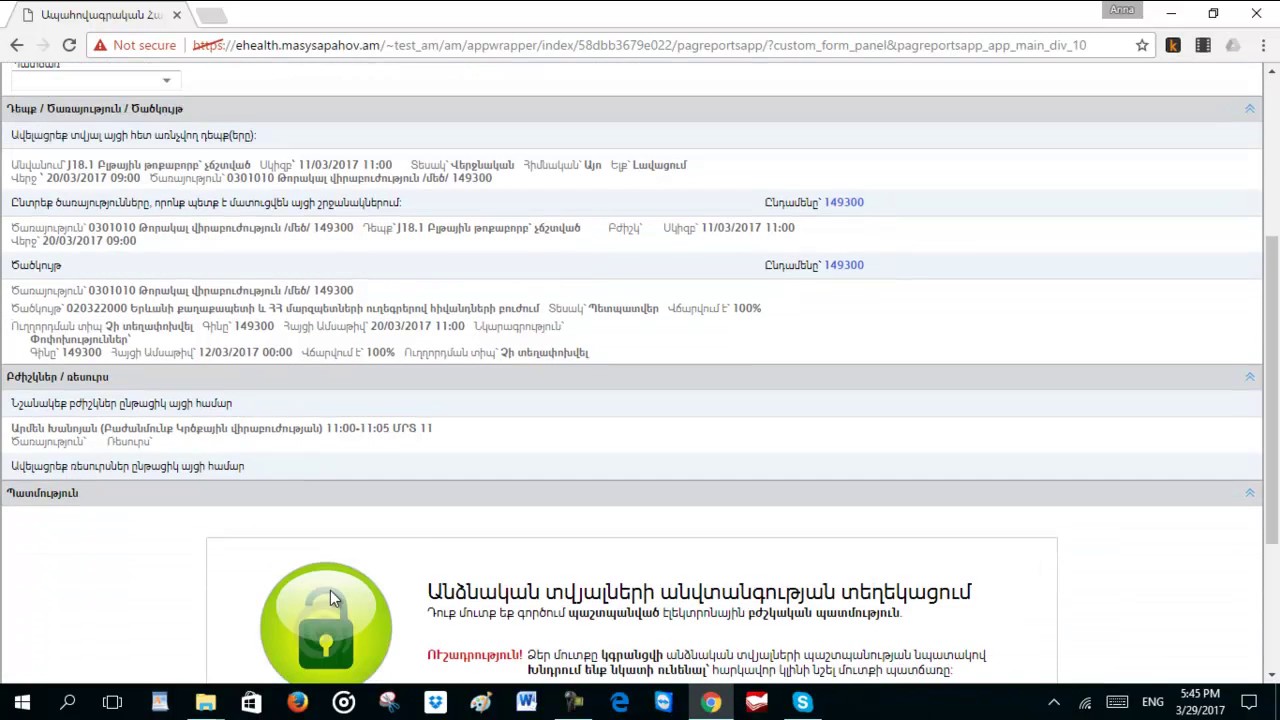Open the Windows Store taskbar icon
The height and width of the screenshot is (720, 1280).
[x=251, y=702]
